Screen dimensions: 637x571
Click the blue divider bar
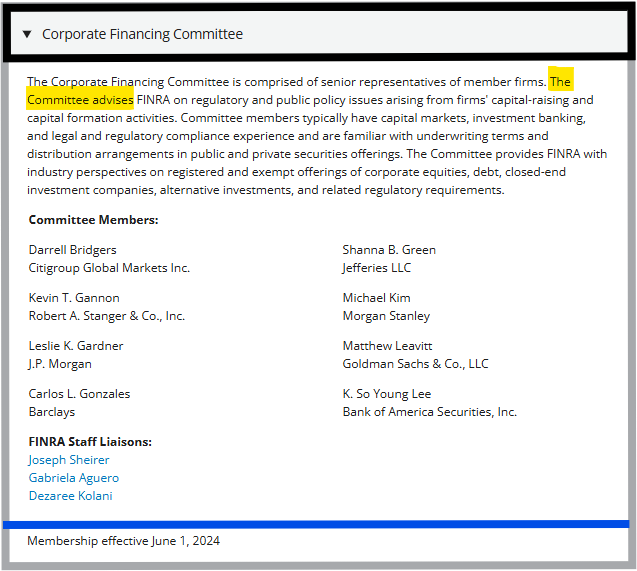316,524
